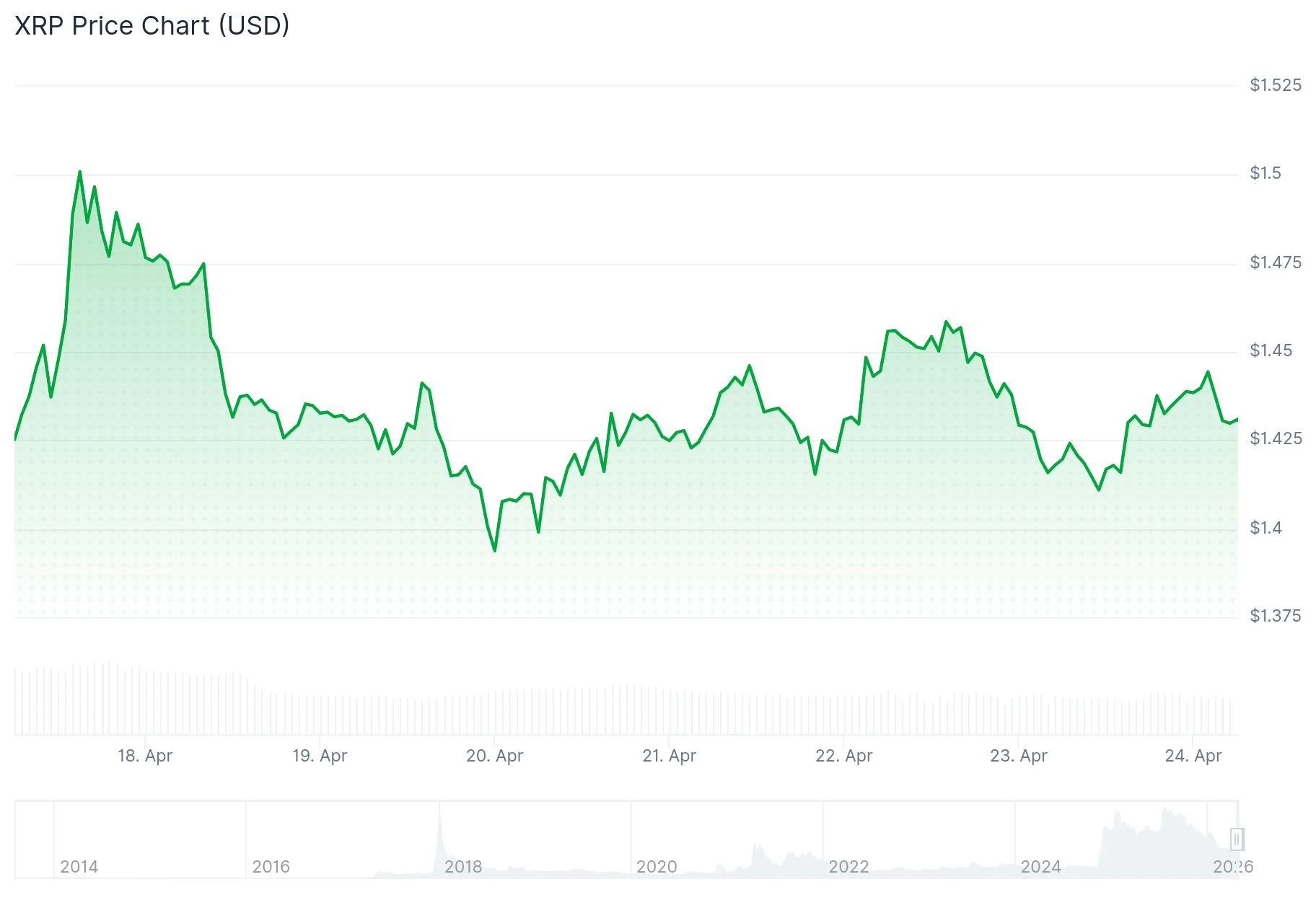Click the 20. Apr date label
This screenshot has height=900, width=1316.
[x=494, y=756]
